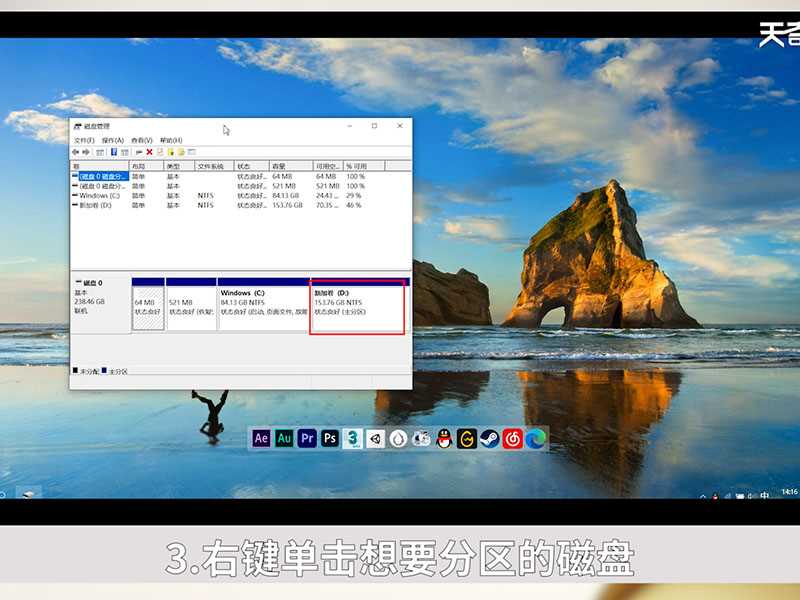
Task: Launch Adobe Audition from the dock
Action: point(284,438)
